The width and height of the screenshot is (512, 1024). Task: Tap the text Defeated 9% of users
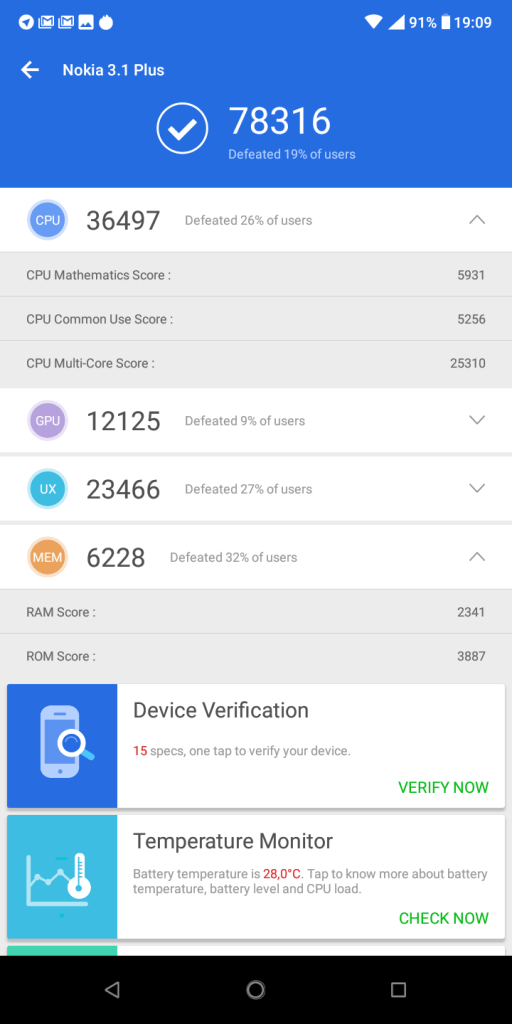245,421
